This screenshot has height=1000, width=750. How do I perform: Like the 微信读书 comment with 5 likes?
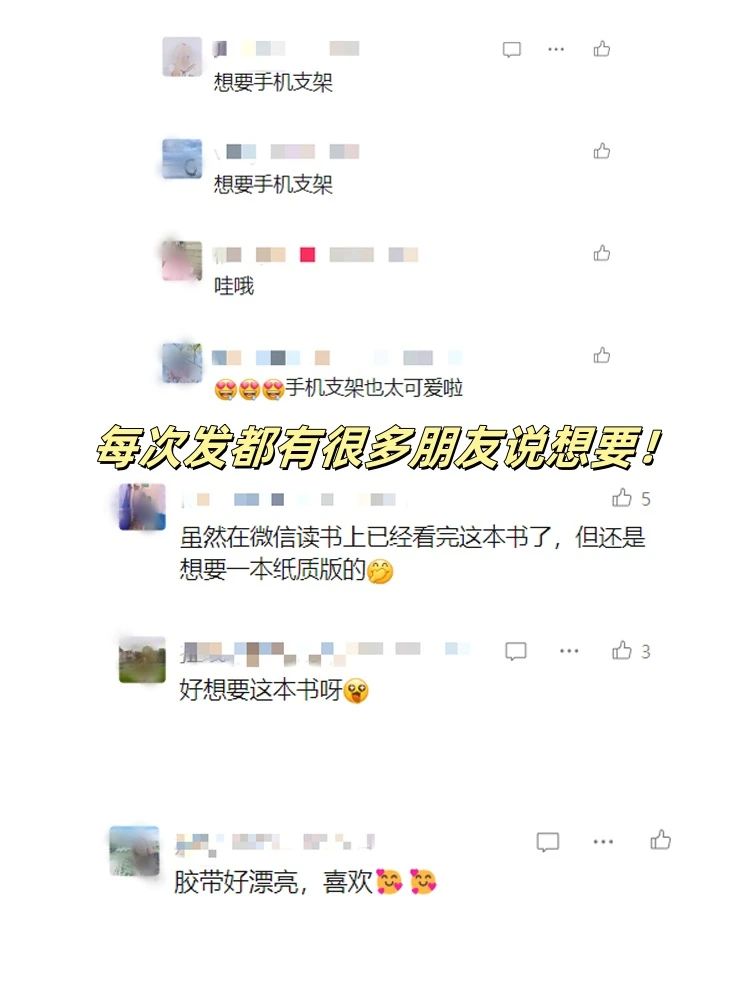click(622, 497)
